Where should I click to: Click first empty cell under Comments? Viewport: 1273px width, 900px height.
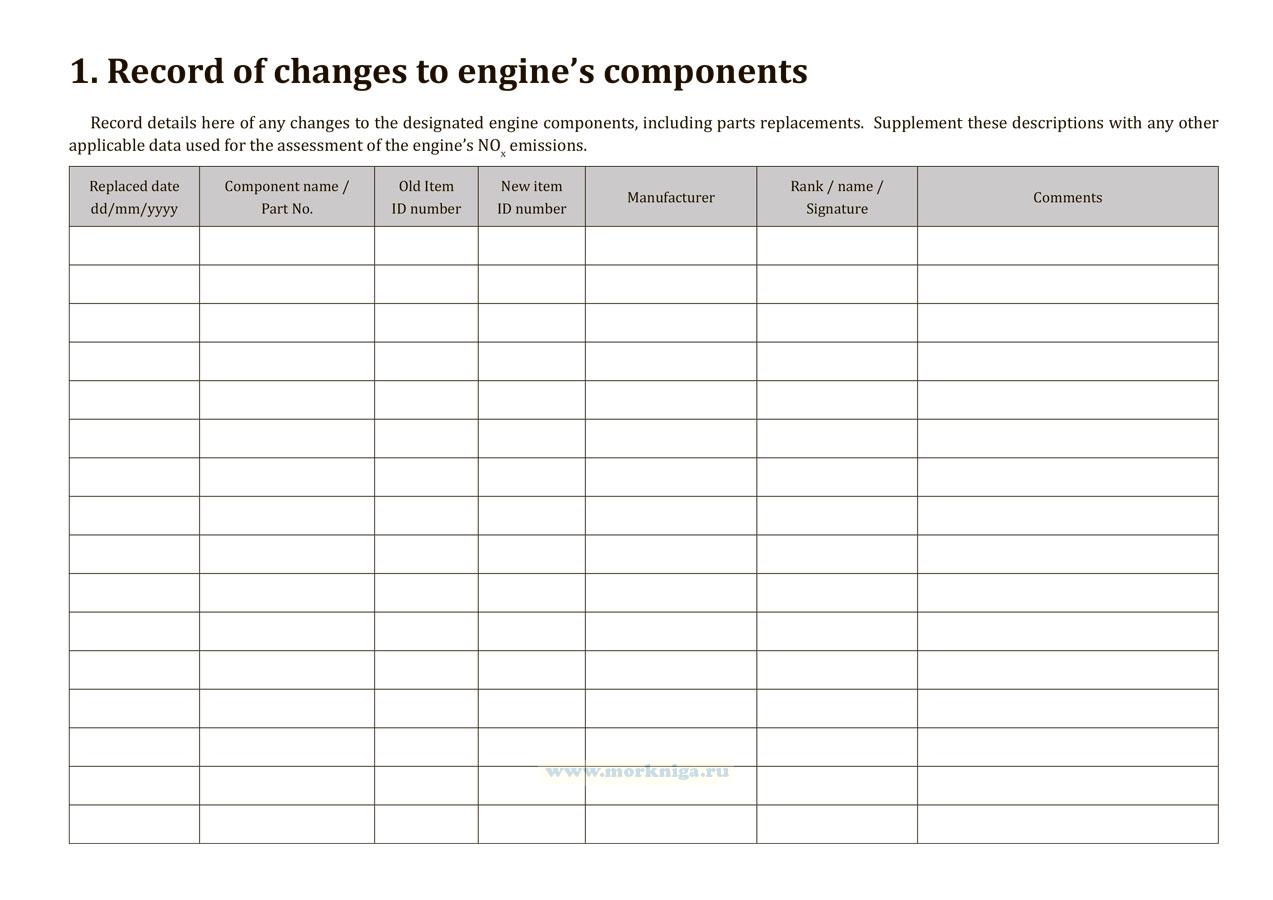pyautogui.click(x=1067, y=246)
